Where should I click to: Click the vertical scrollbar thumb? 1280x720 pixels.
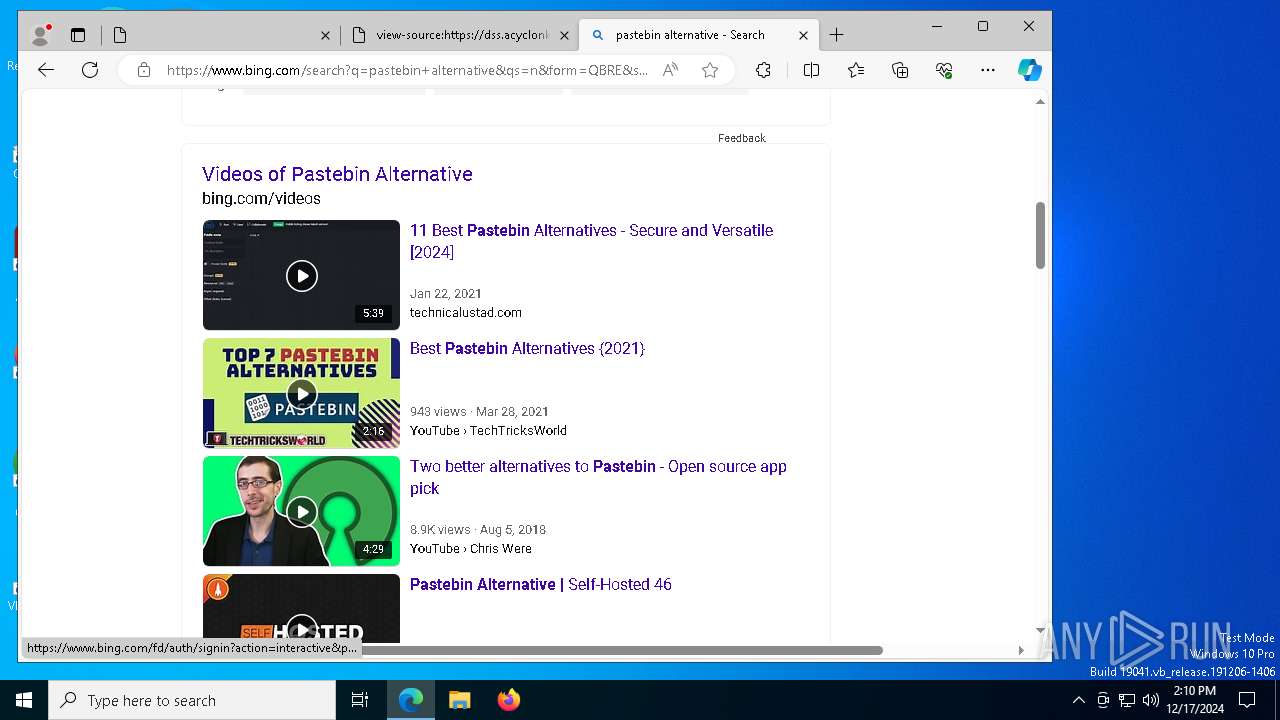click(x=1040, y=235)
